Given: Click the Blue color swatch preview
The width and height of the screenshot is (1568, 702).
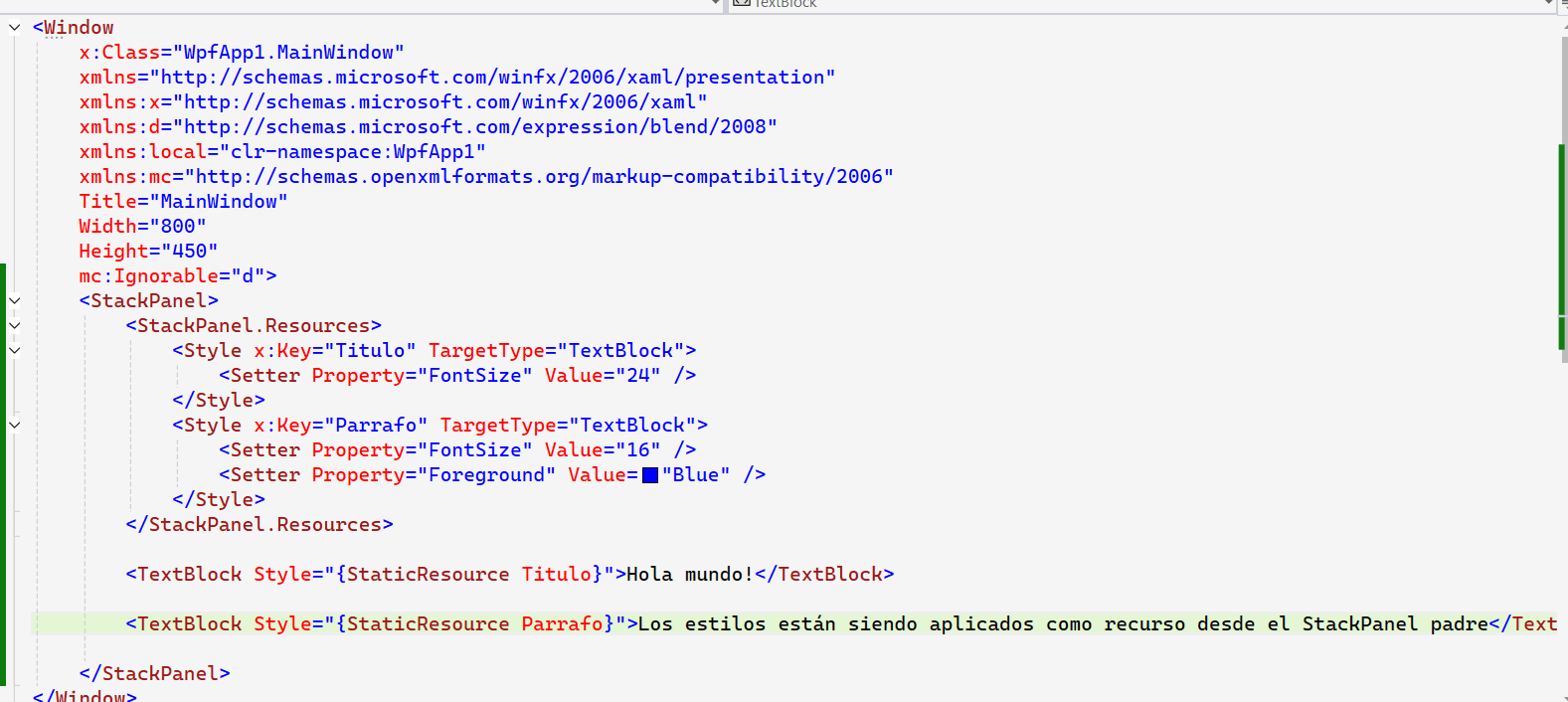Looking at the screenshot, I should 650,475.
